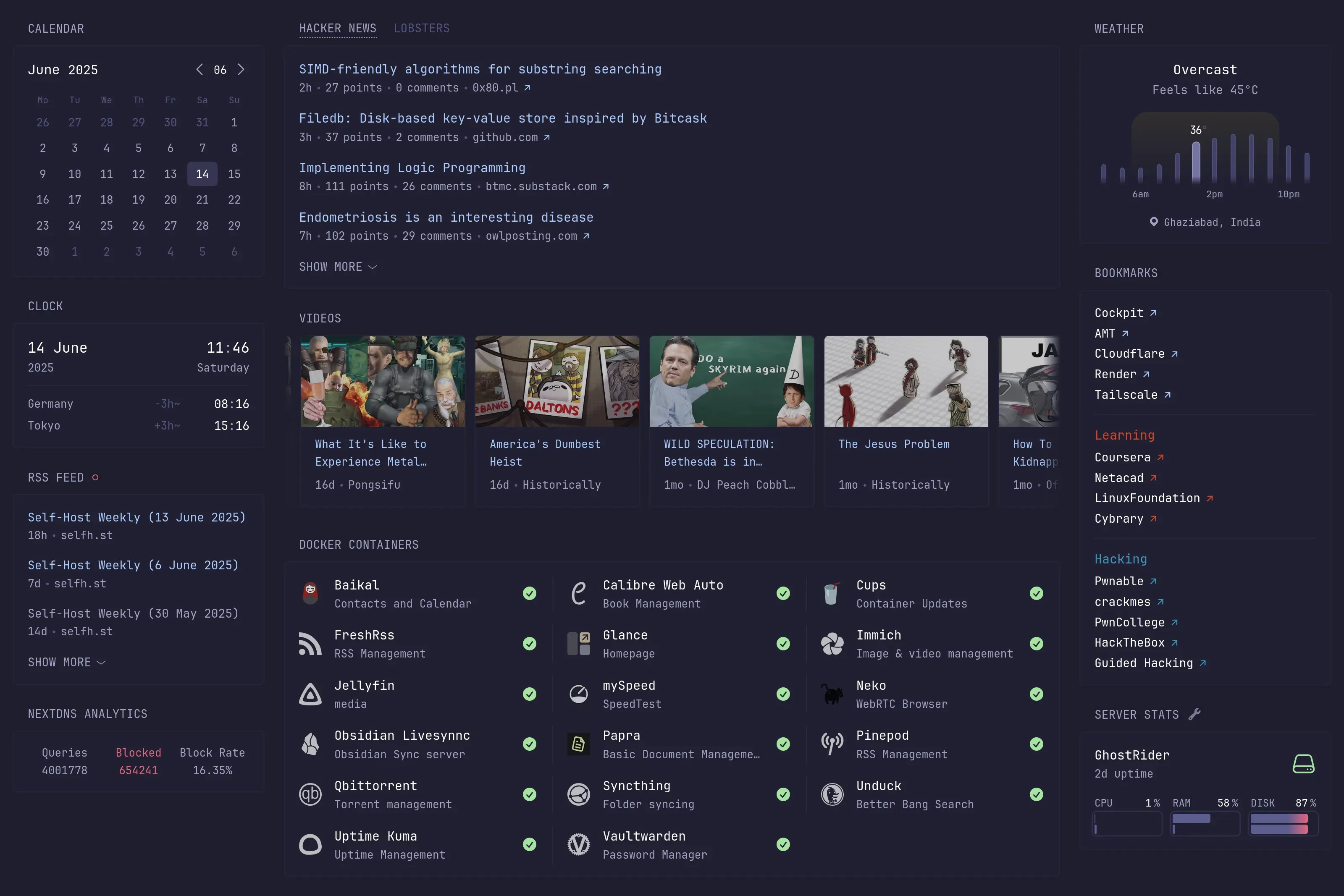Image resolution: width=1344 pixels, height=896 pixels.
Task: Switch to the Lobsters tab
Action: pos(422,29)
